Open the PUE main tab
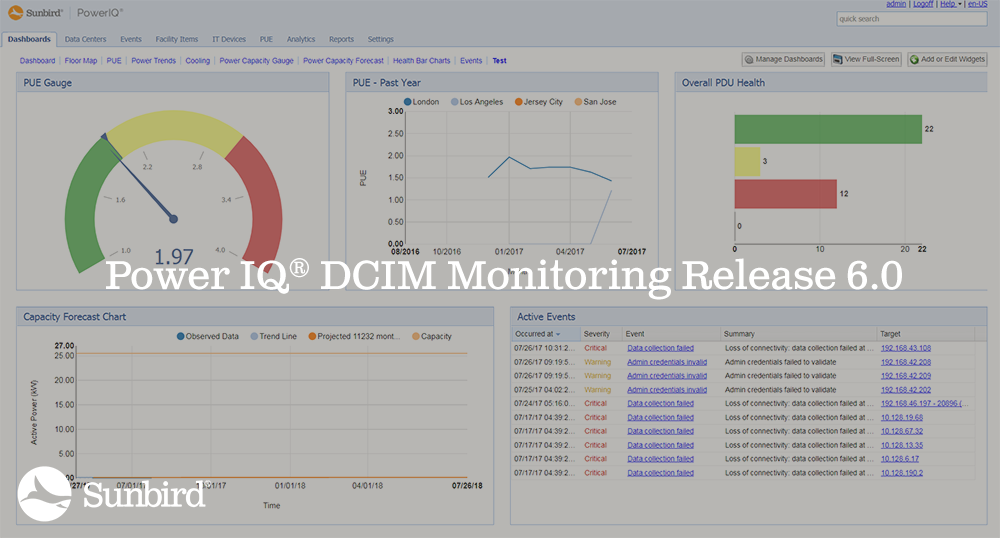 pyautogui.click(x=266, y=40)
